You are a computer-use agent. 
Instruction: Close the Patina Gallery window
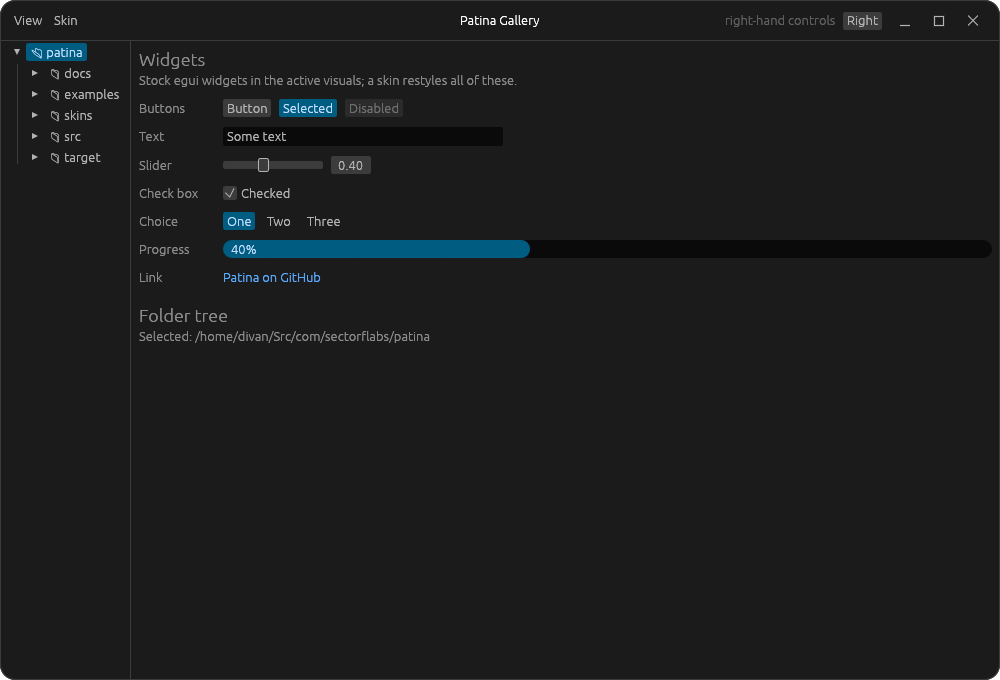point(973,21)
